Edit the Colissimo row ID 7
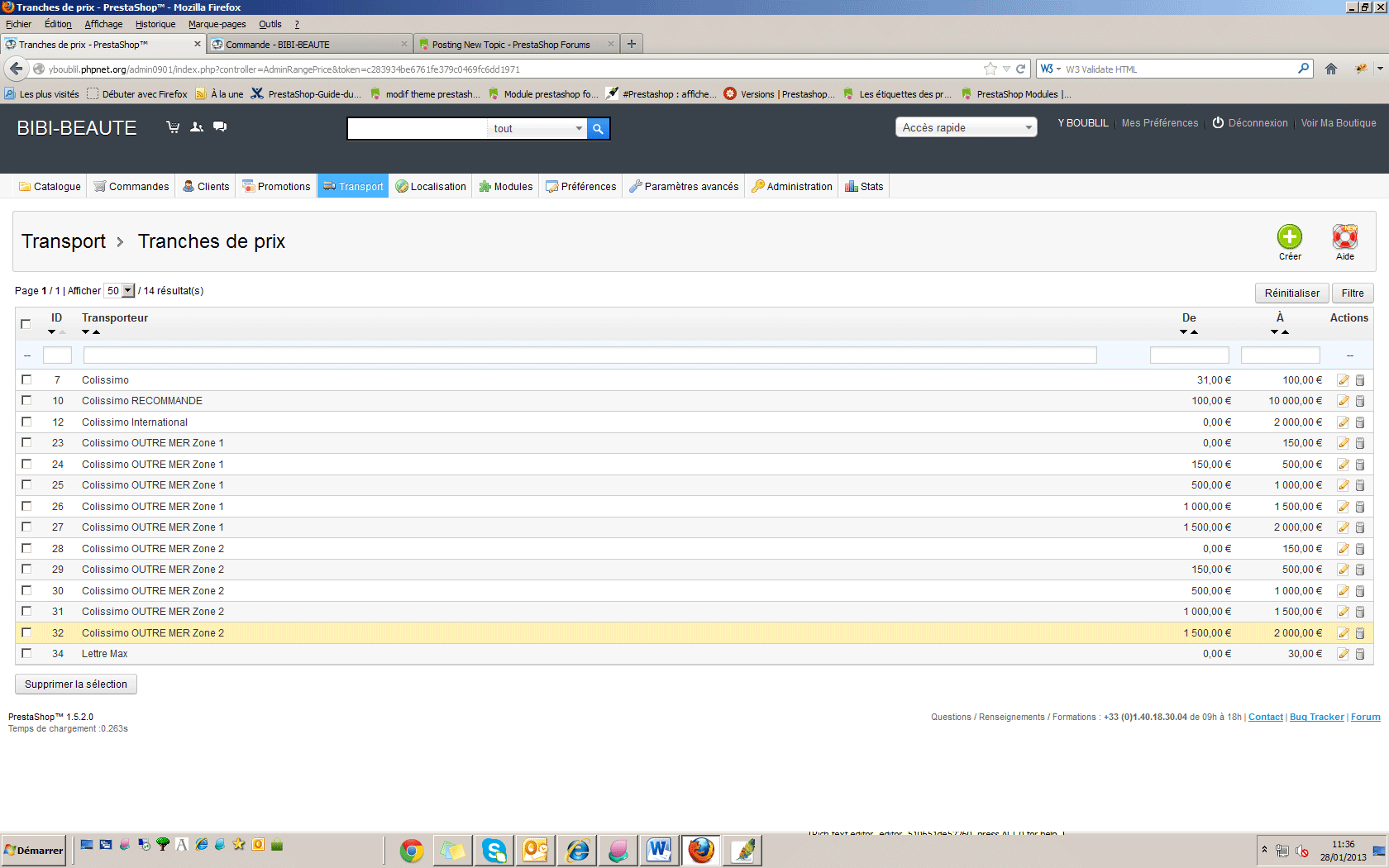The image size is (1389, 868). (1344, 380)
